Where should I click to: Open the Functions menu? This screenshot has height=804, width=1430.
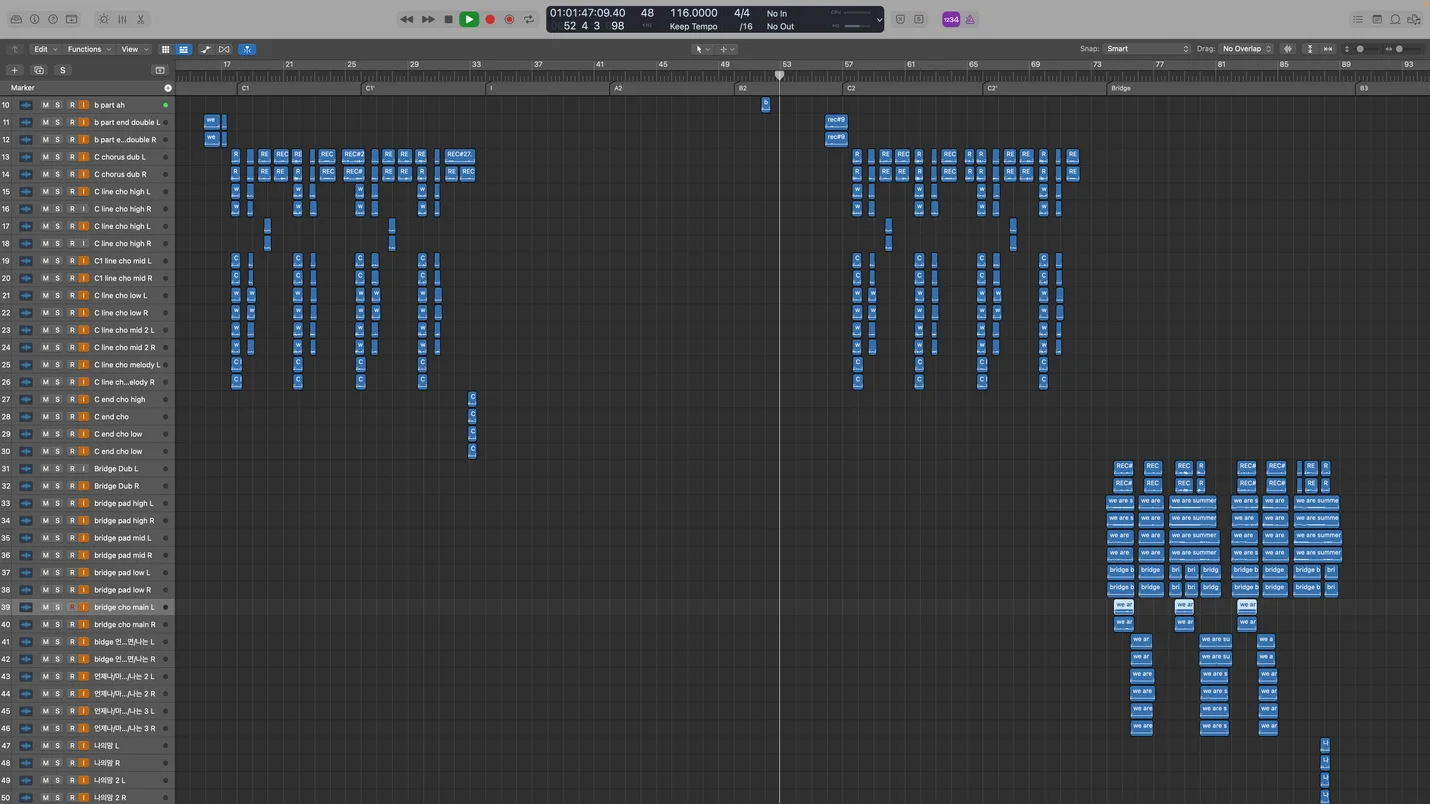[89, 49]
